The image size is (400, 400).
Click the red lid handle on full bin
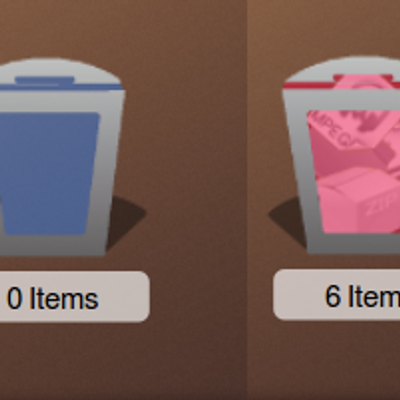point(363,78)
